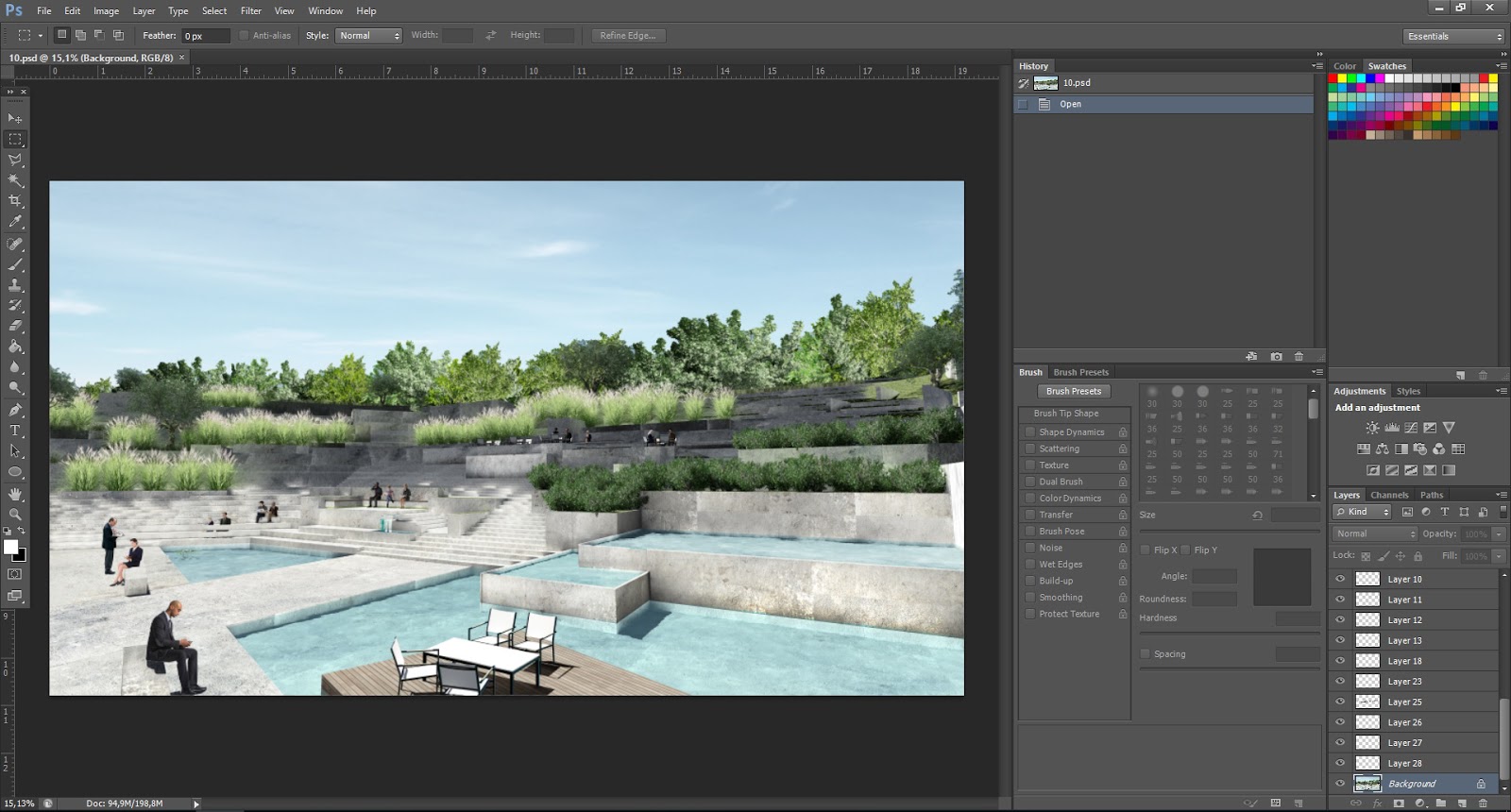
Task: Click the background color swatch
Action: click(x=21, y=557)
